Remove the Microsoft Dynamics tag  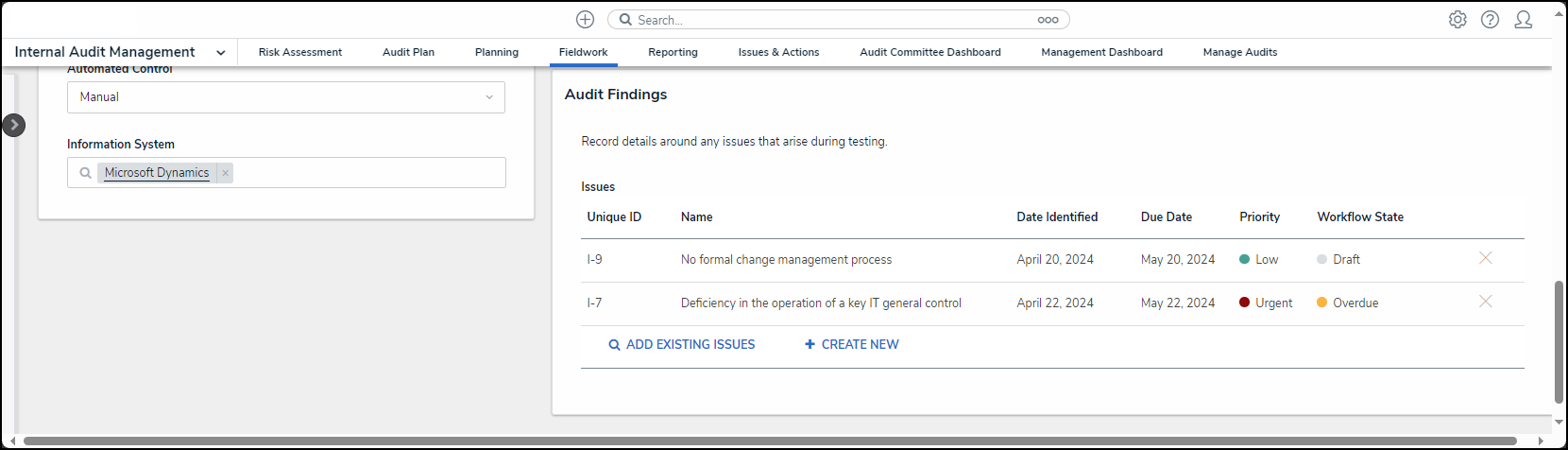pos(225,173)
